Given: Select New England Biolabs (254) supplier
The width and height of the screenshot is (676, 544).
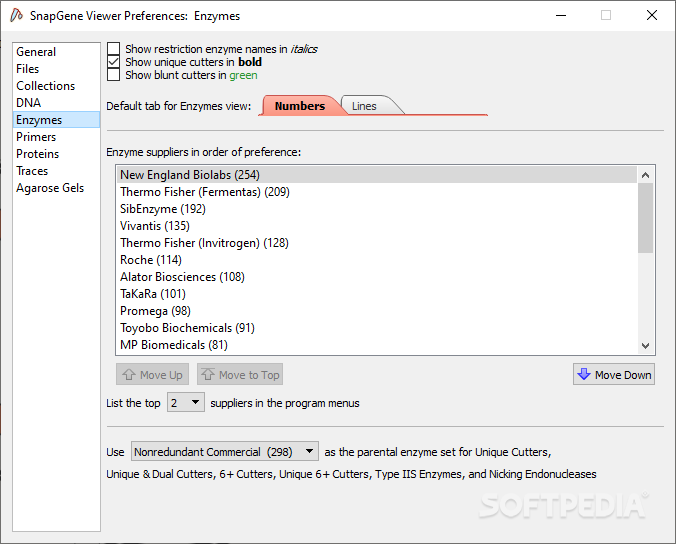Looking at the screenshot, I should point(377,175).
